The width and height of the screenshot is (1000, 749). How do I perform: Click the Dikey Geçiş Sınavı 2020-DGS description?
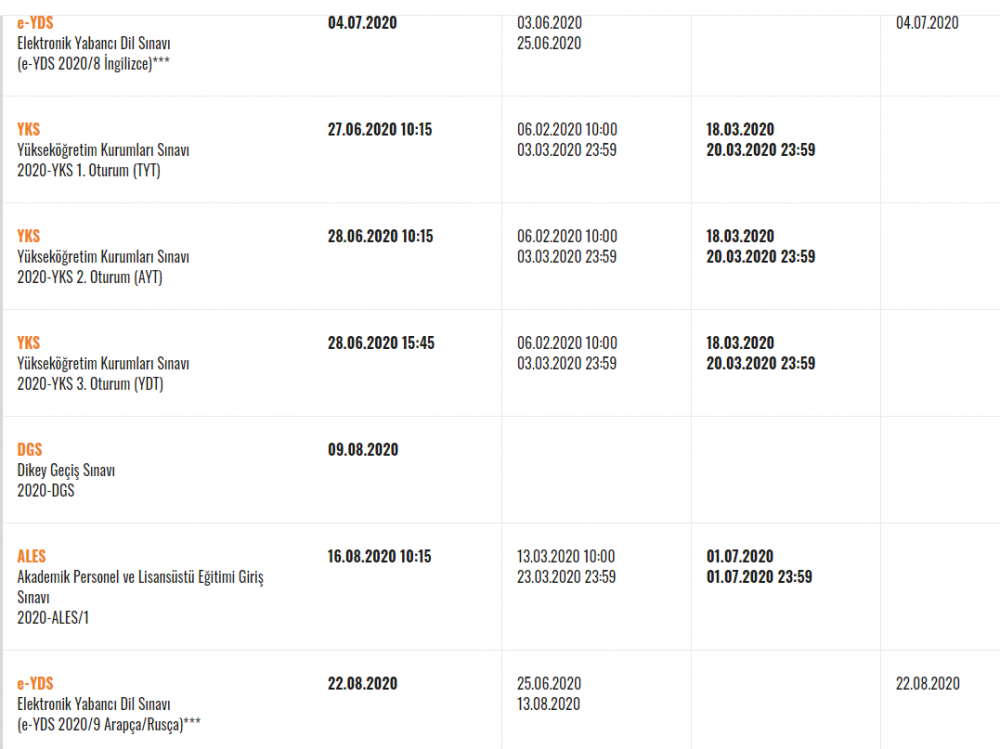pyautogui.click(x=66, y=480)
